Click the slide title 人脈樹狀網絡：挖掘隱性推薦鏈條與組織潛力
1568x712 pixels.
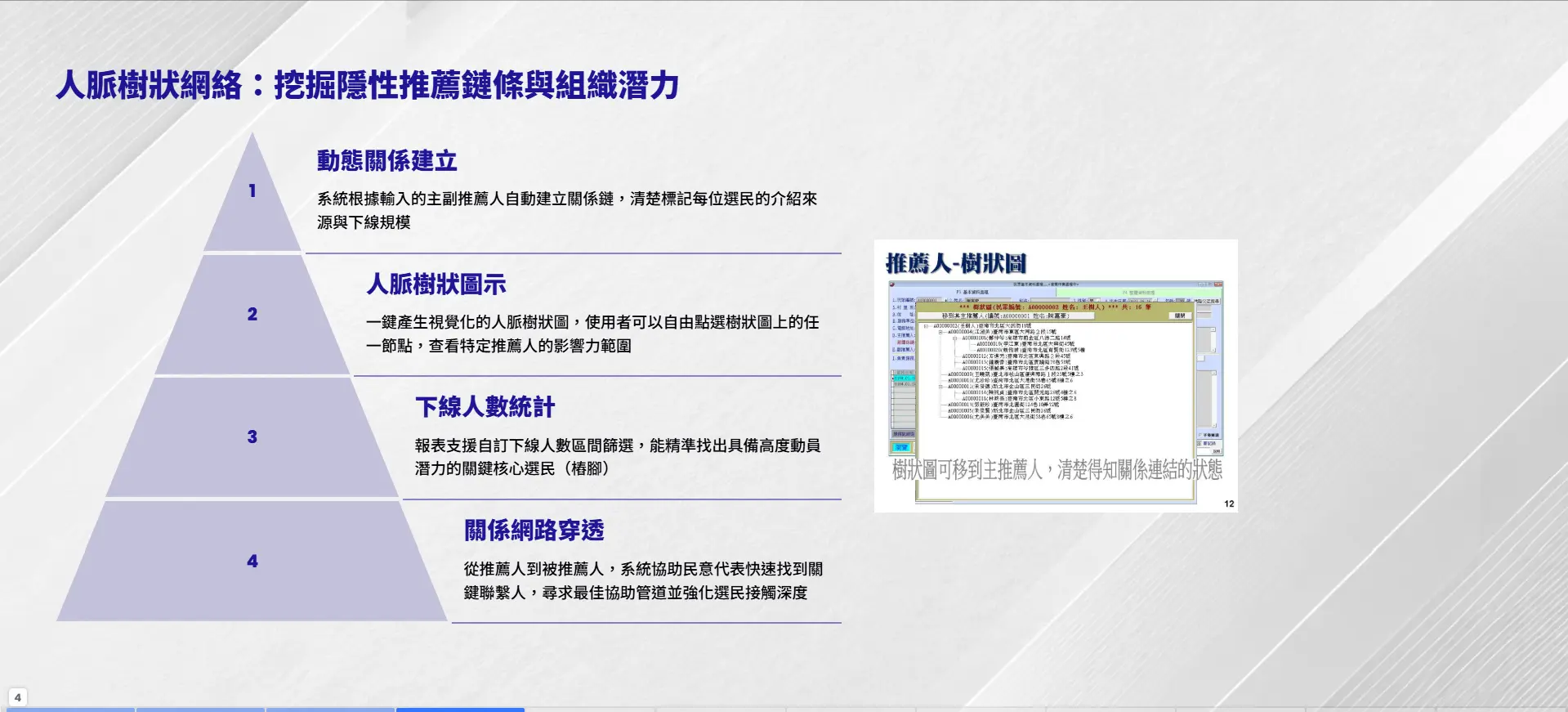pyautogui.click(x=368, y=85)
